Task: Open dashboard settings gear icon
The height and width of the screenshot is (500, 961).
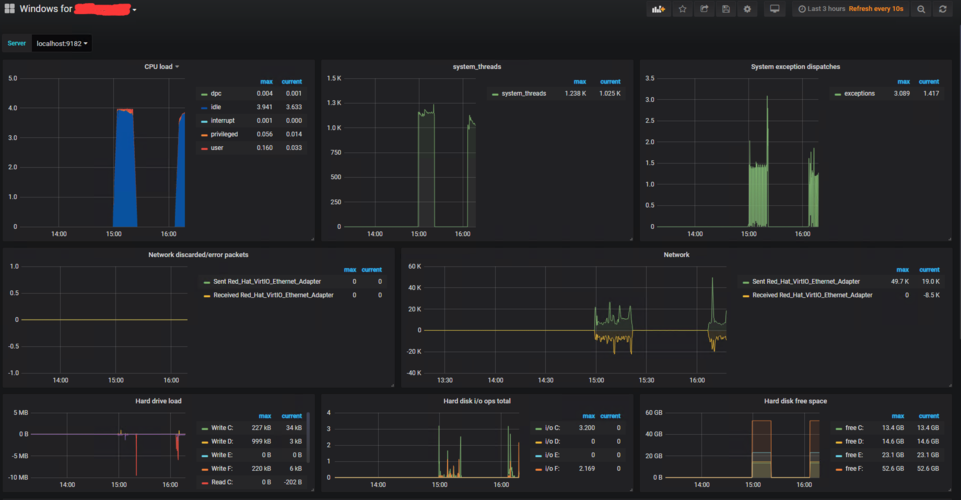Action: (x=747, y=9)
